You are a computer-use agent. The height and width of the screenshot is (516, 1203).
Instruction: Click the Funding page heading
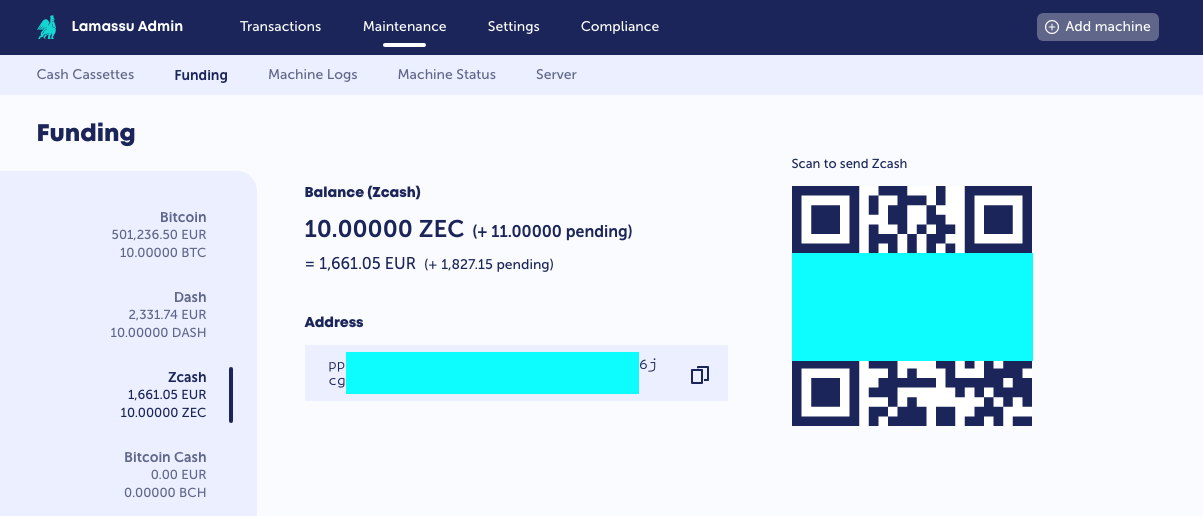(x=86, y=133)
